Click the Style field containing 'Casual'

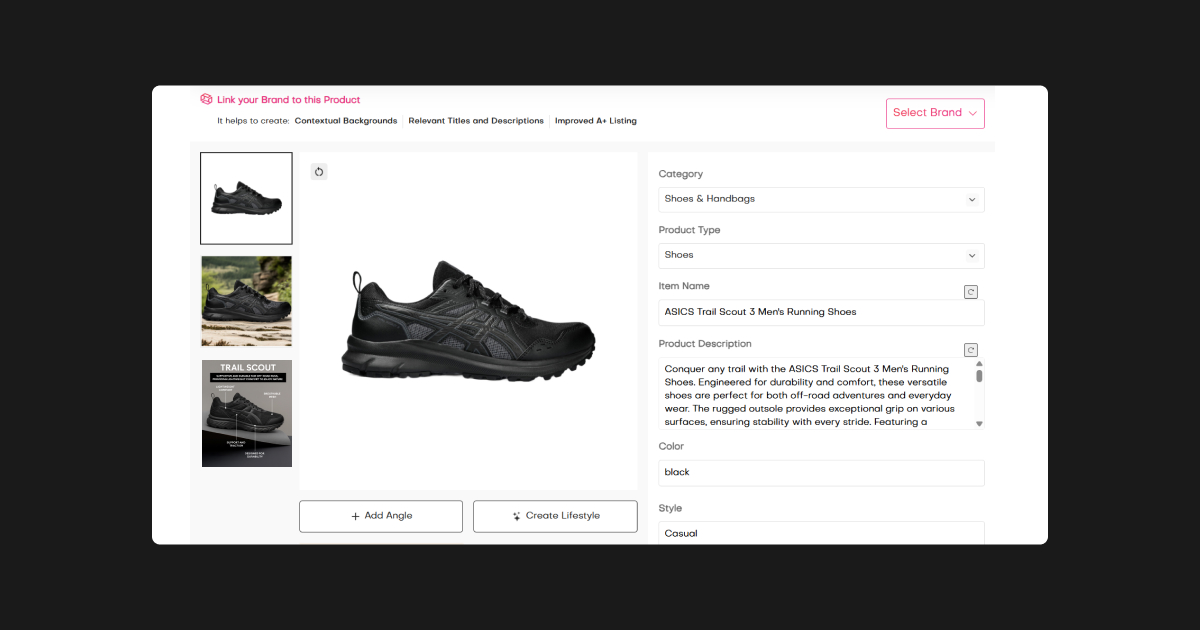click(x=821, y=533)
